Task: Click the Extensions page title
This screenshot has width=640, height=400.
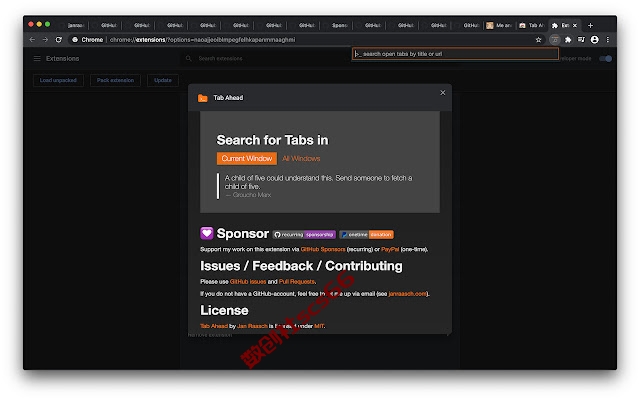Action: [x=62, y=58]
